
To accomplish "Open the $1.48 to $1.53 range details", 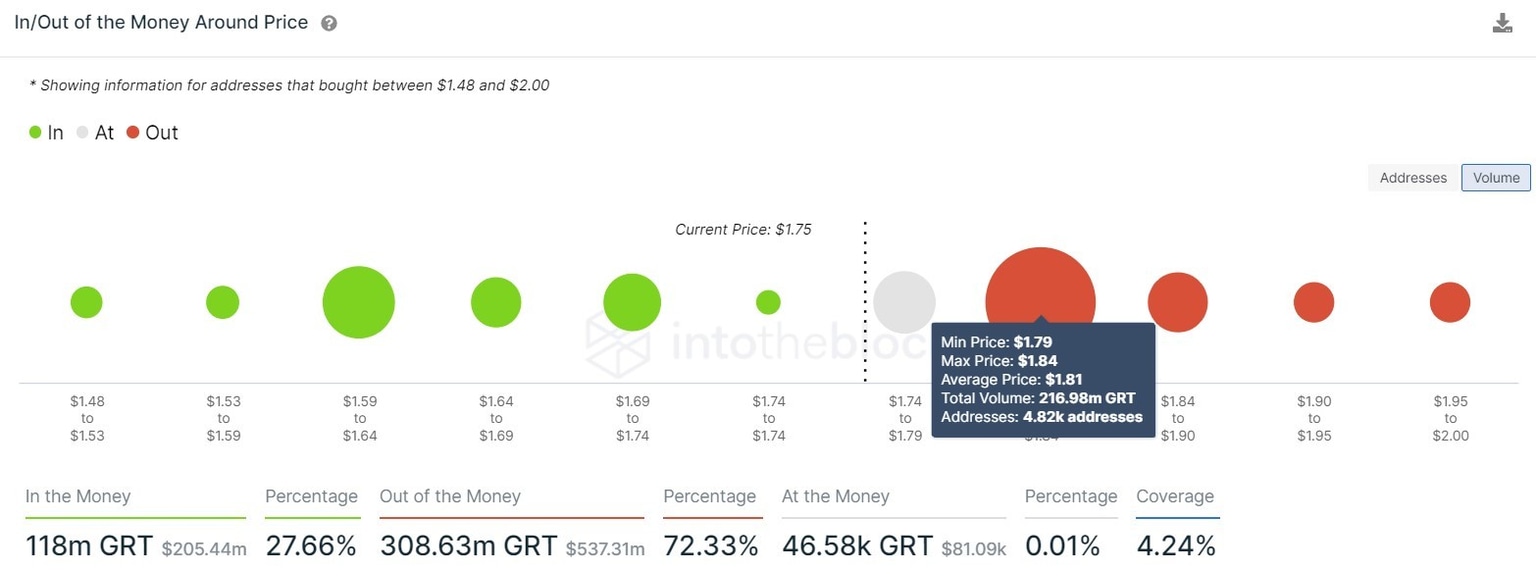I will (86, 301).
